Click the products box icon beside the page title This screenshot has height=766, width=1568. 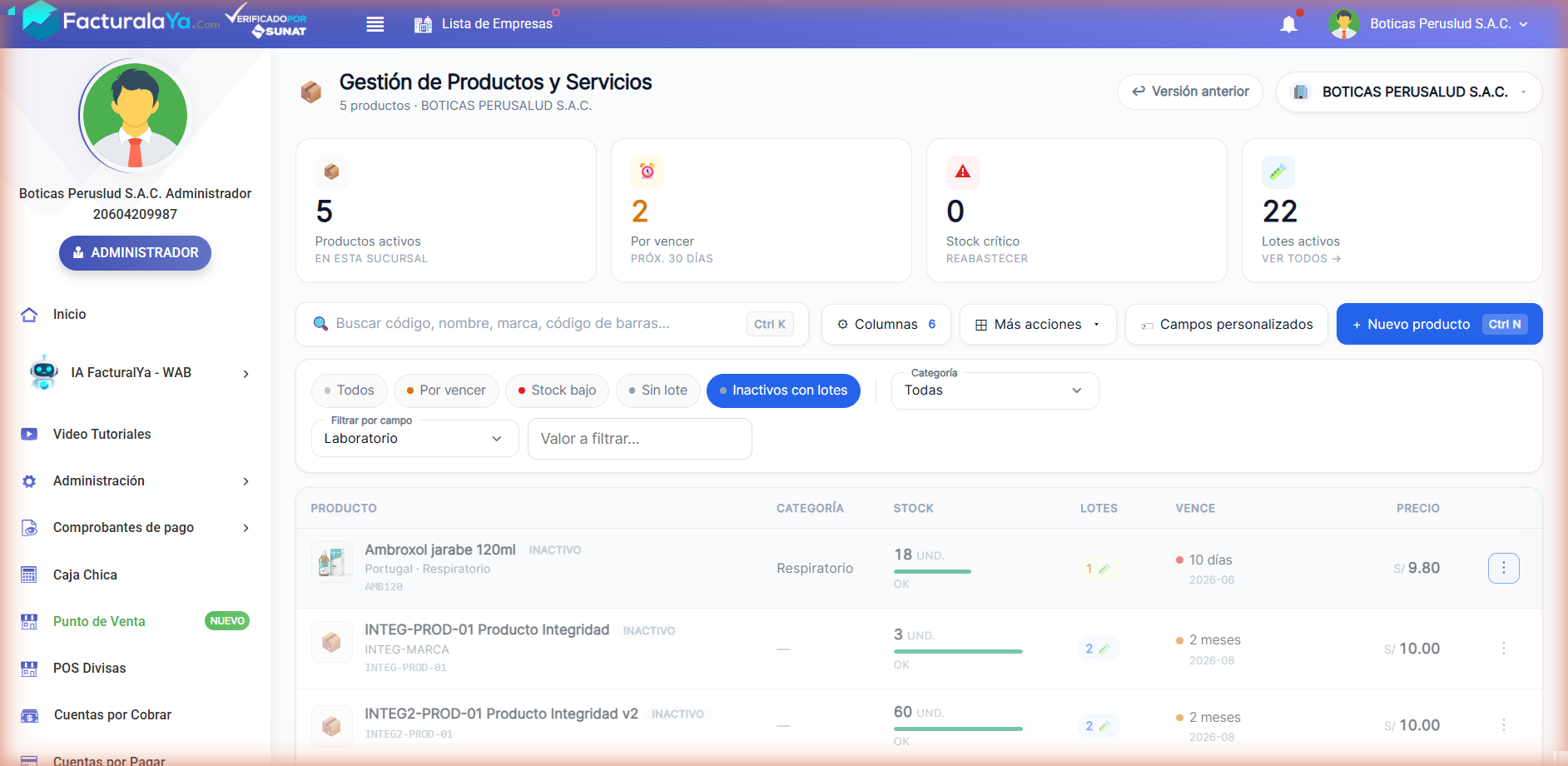click(311, 92)
